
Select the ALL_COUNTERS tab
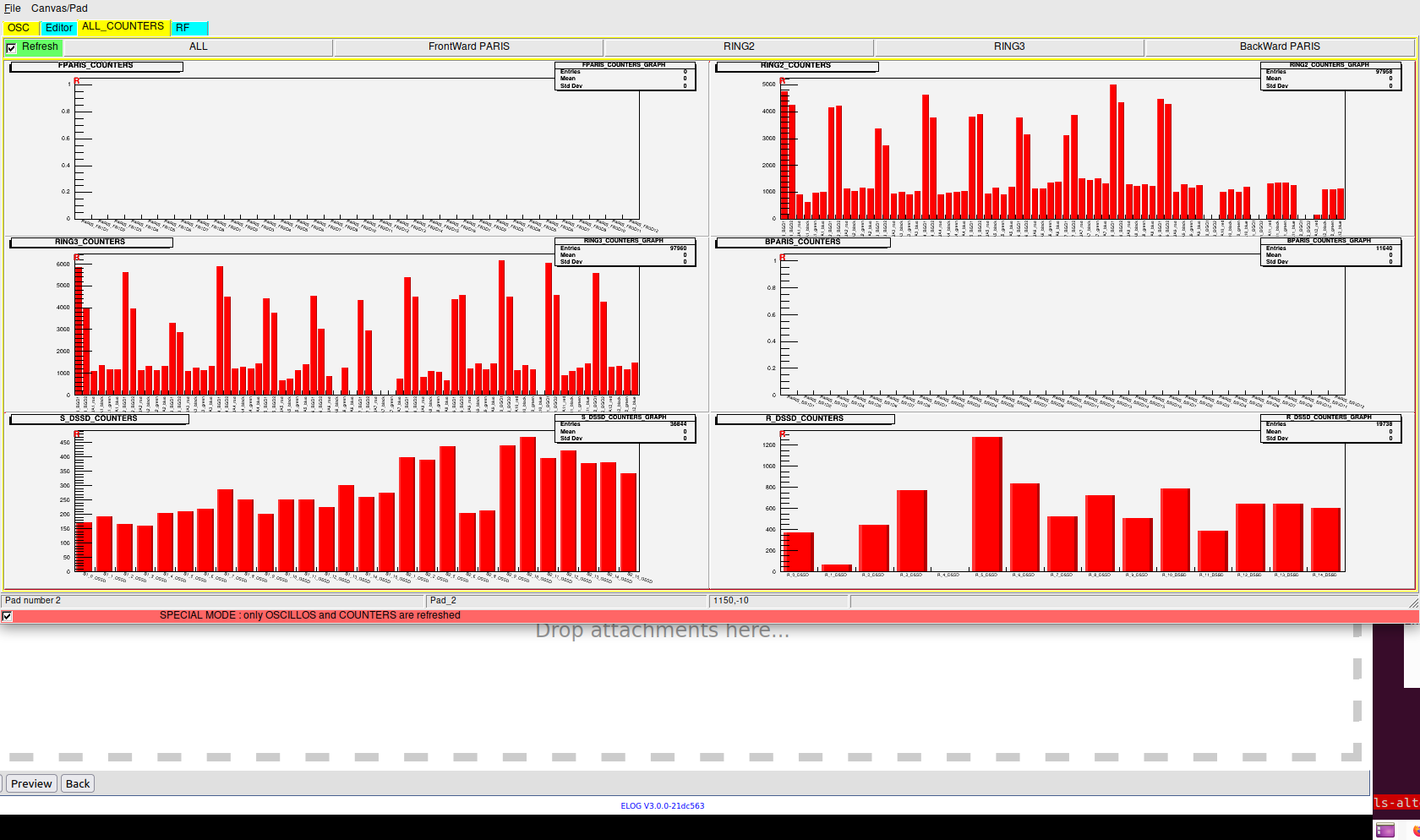pyautogui.click(x=123, y=27)
